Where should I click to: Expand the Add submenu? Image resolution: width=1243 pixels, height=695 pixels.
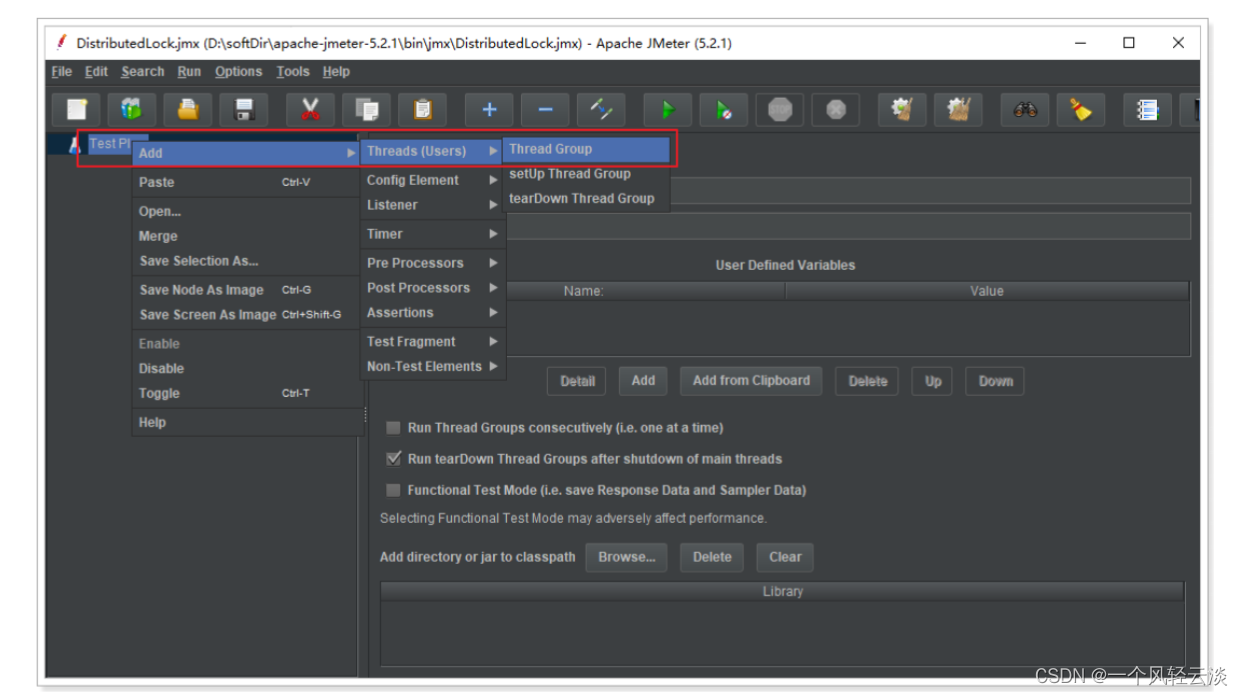coord(246,153)
